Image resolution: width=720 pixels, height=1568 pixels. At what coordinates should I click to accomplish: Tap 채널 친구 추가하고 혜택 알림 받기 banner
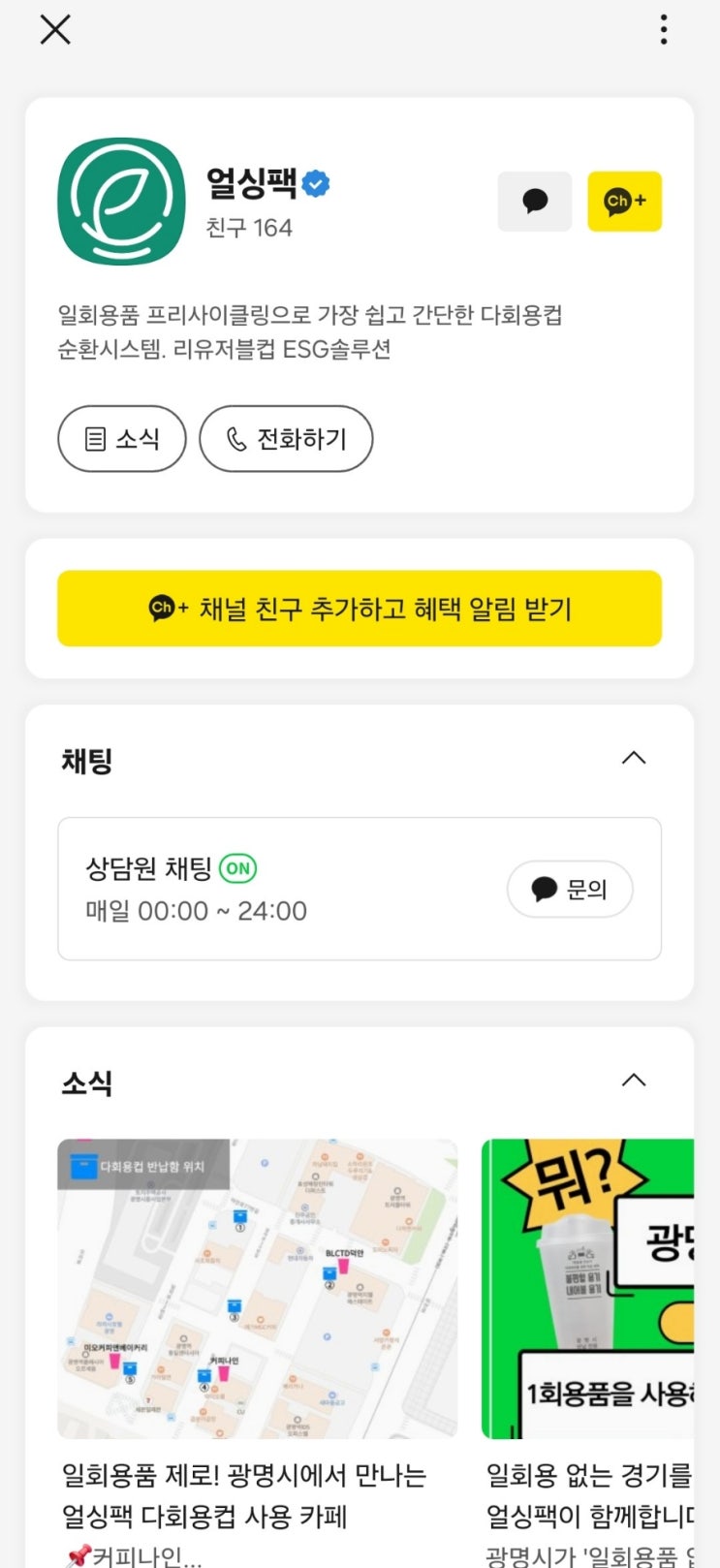pyautogui.click(x=360, y=609)
